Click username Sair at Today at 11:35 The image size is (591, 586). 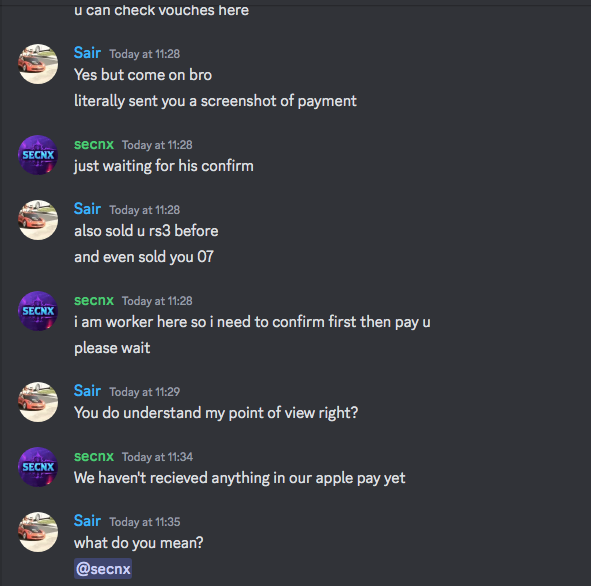coord(87,521)
